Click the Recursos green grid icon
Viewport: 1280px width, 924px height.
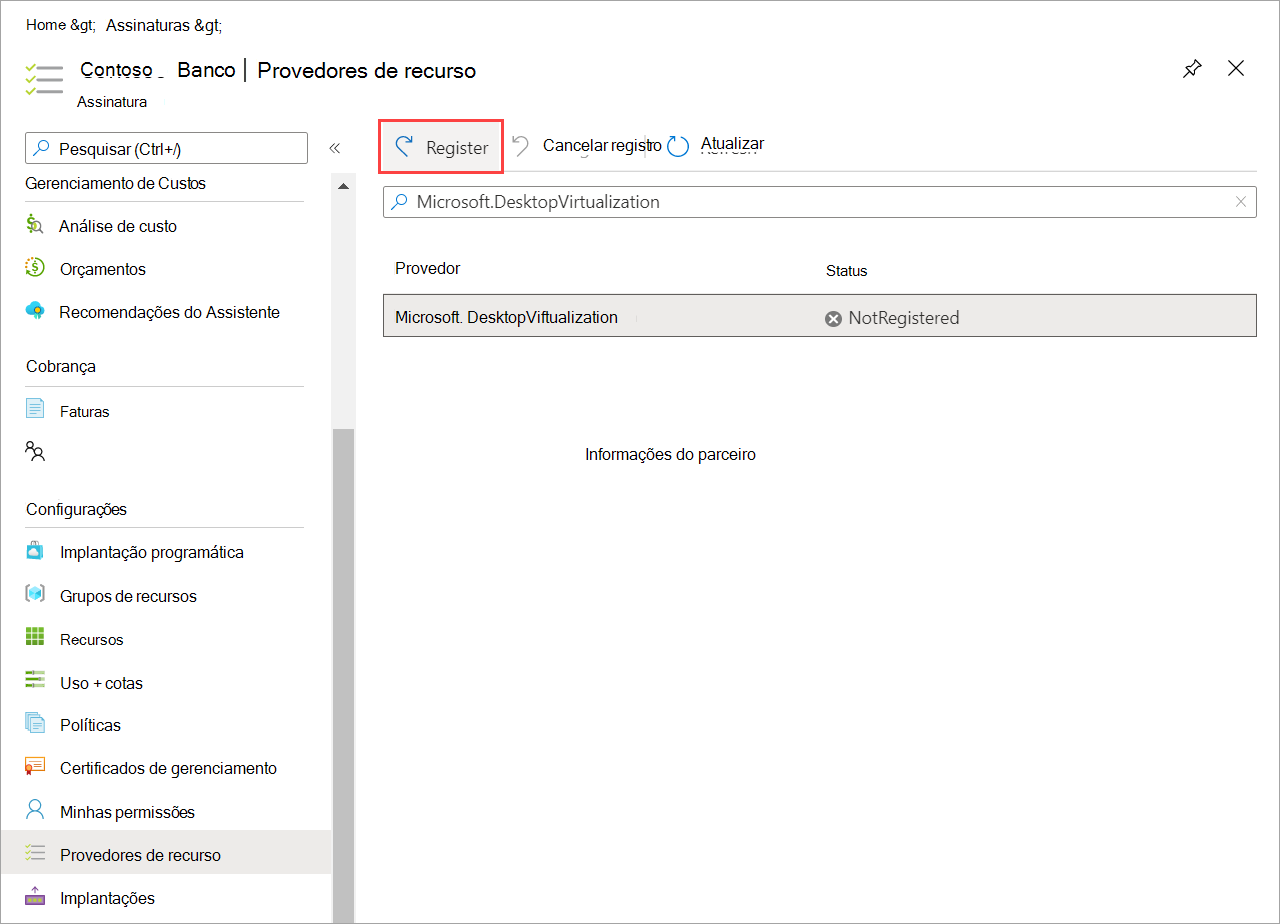pos(35,637)
